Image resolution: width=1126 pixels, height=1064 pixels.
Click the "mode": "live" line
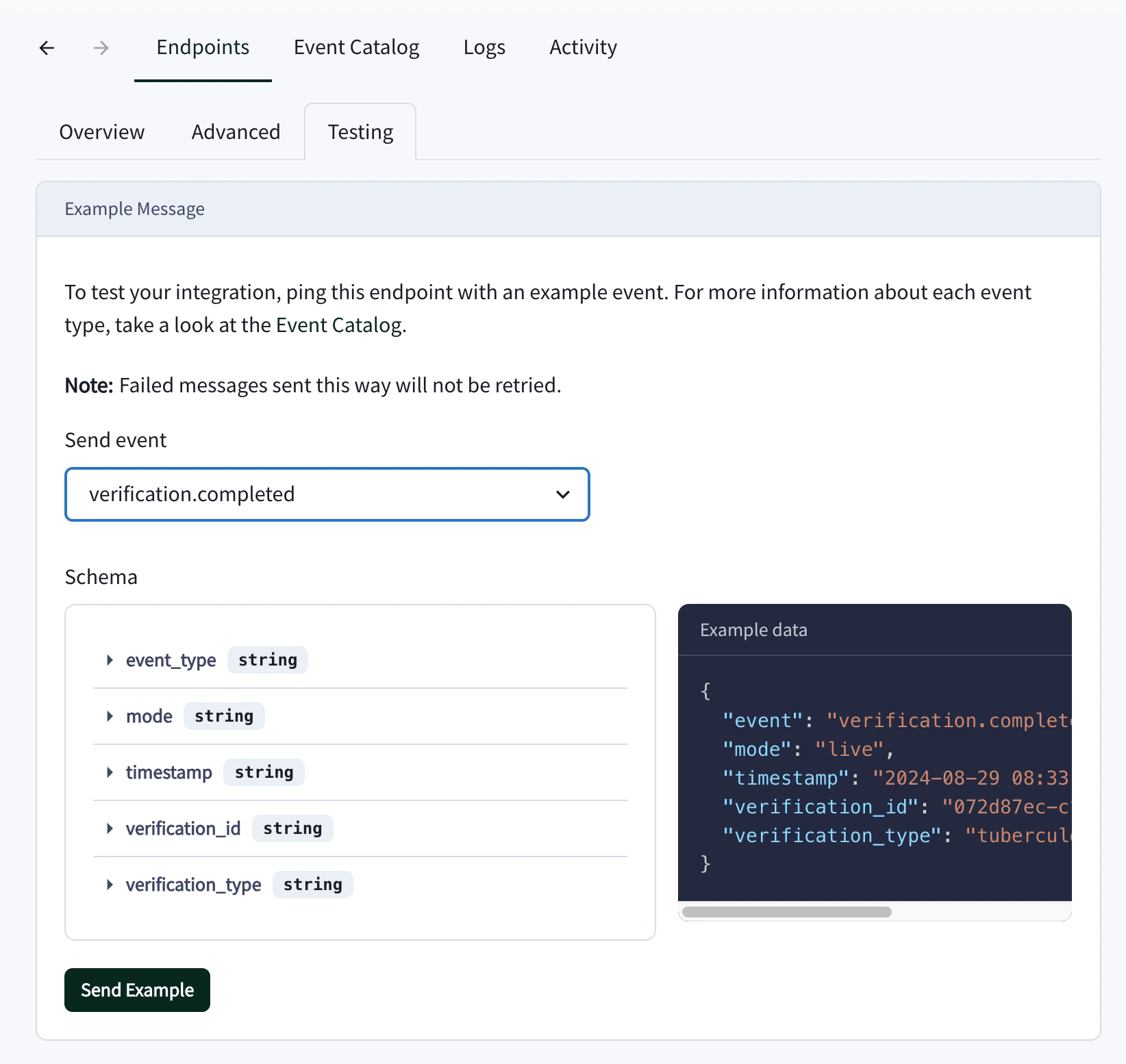pos(808,749)
